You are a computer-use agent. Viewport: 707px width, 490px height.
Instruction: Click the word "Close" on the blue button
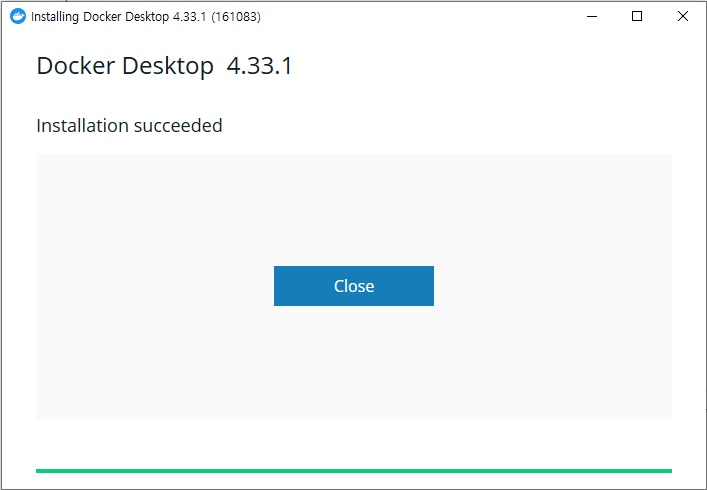354,286
